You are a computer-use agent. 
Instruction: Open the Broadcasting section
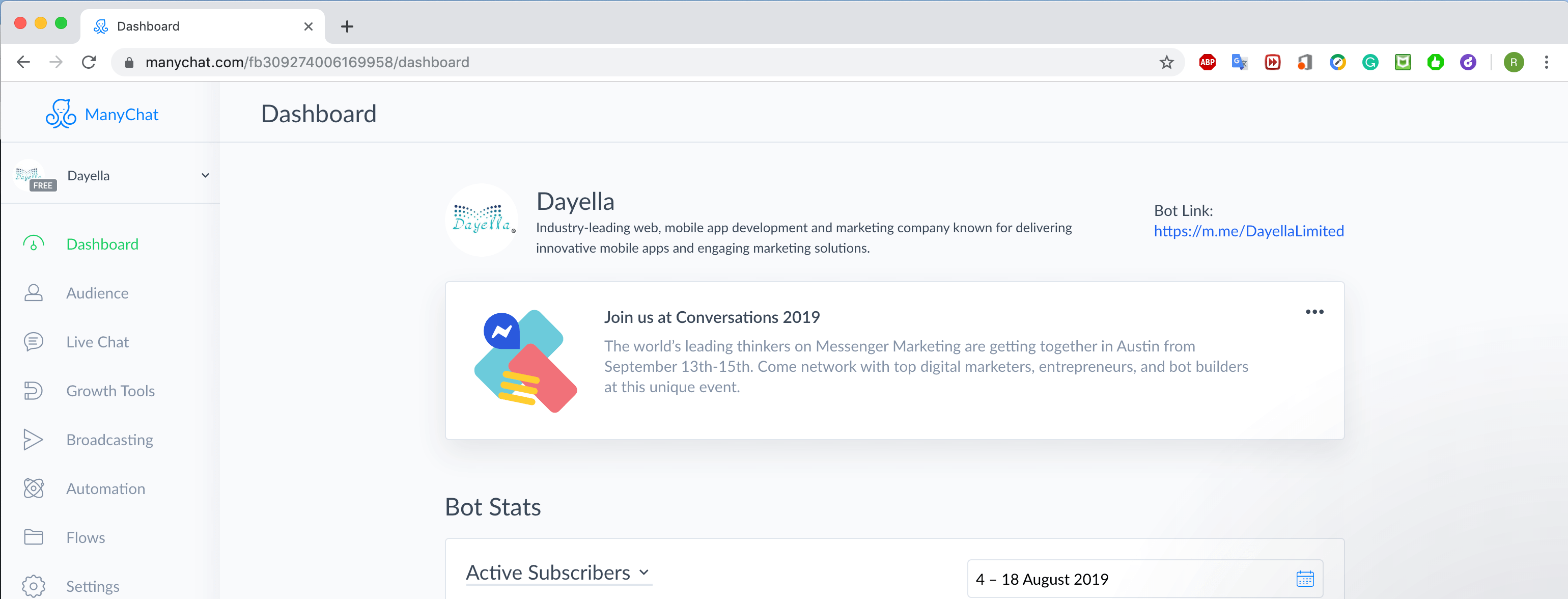coord(109,440)
